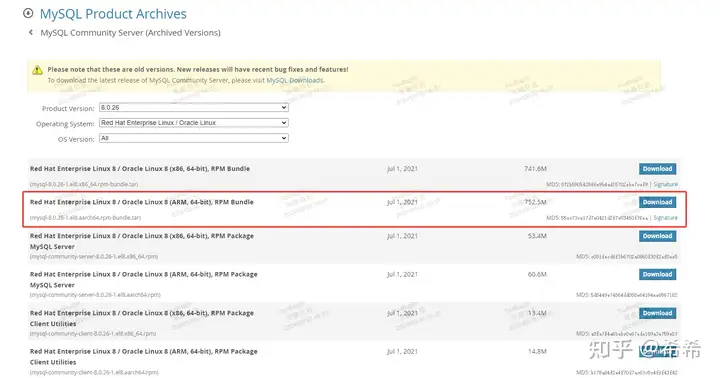Open the Operating System dropdown

click(194, 123)
